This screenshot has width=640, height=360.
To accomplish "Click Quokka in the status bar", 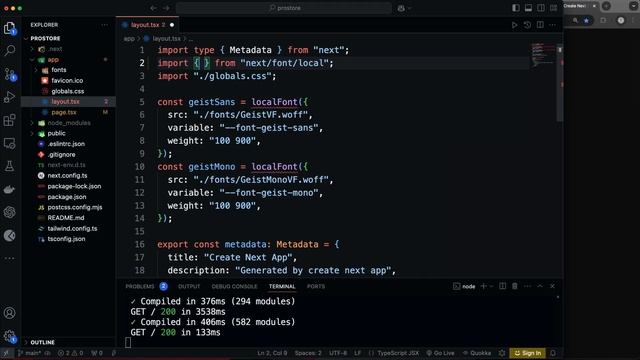I will tap(477, 353).
